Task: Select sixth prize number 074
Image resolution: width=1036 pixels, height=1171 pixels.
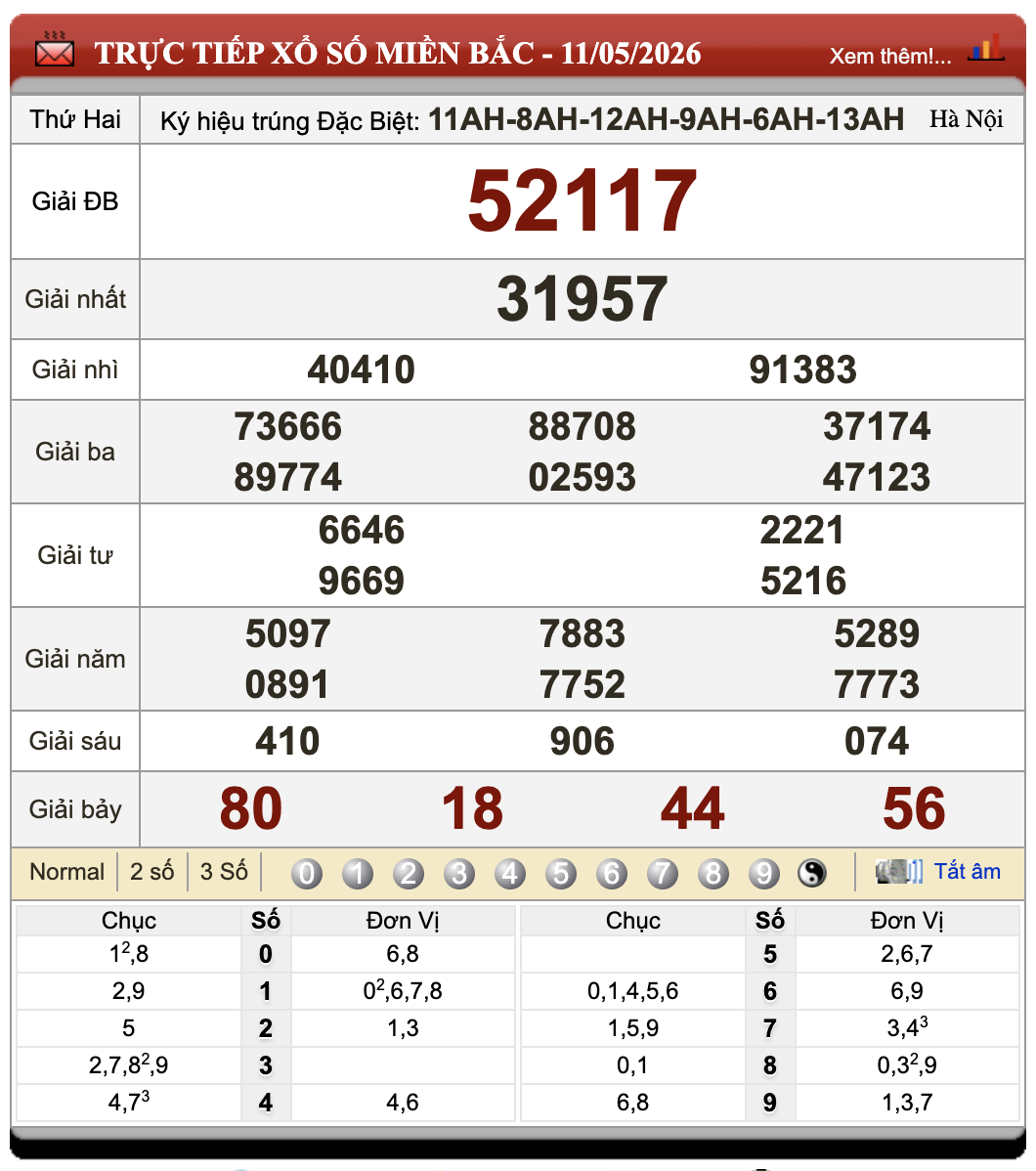Action: coord(877,742)
